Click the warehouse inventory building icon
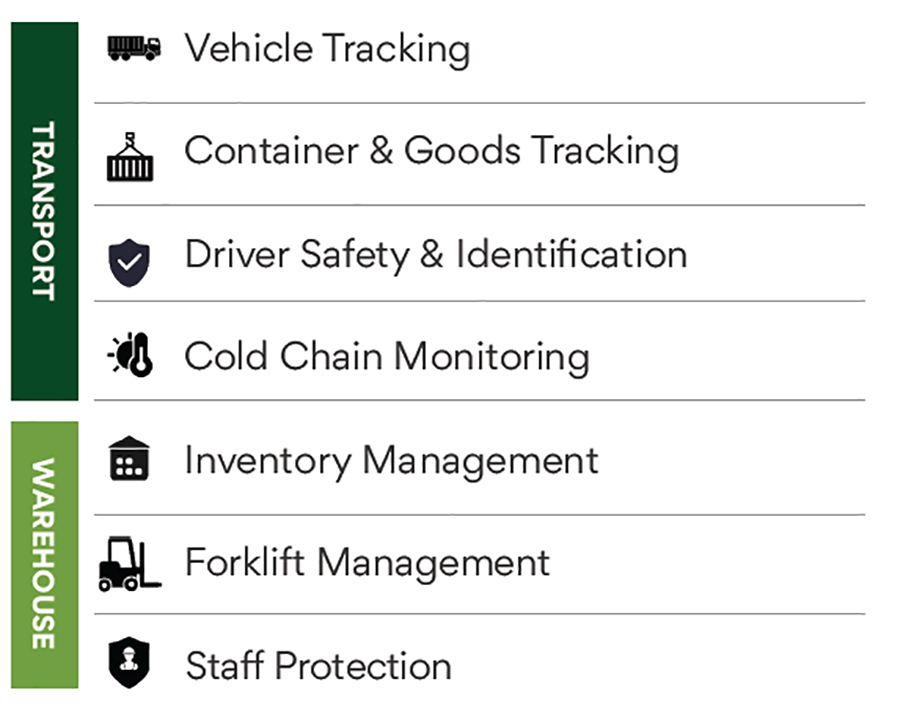 point(130,459)
